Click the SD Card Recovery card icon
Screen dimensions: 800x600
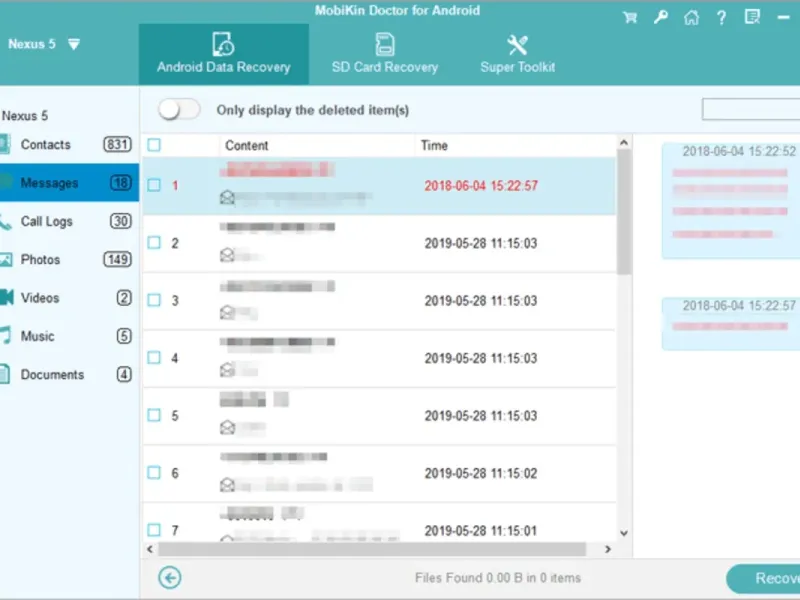(385, 44)
